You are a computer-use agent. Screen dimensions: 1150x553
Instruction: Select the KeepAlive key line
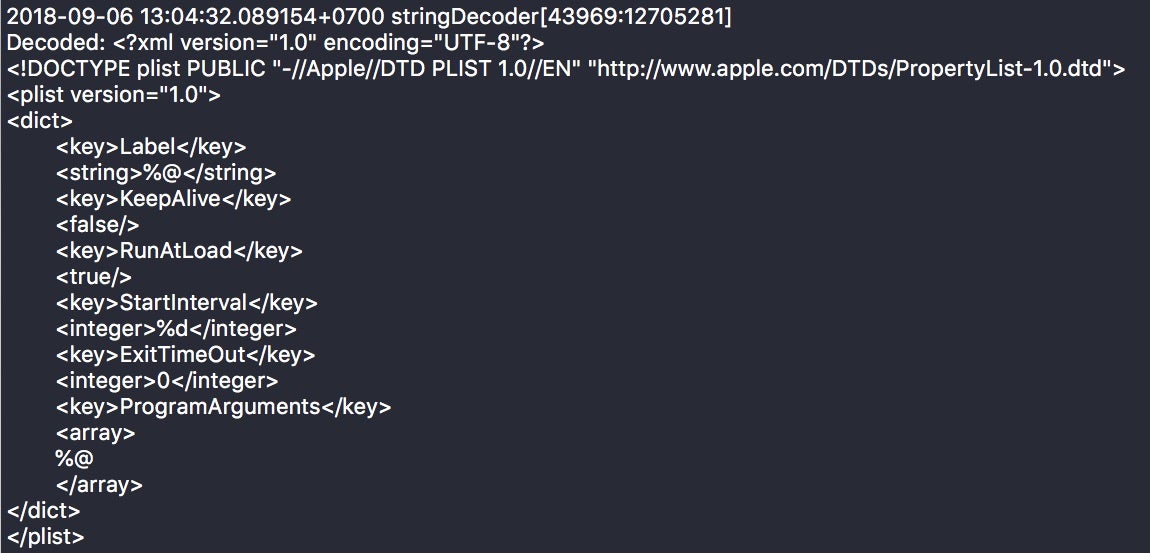173,199
